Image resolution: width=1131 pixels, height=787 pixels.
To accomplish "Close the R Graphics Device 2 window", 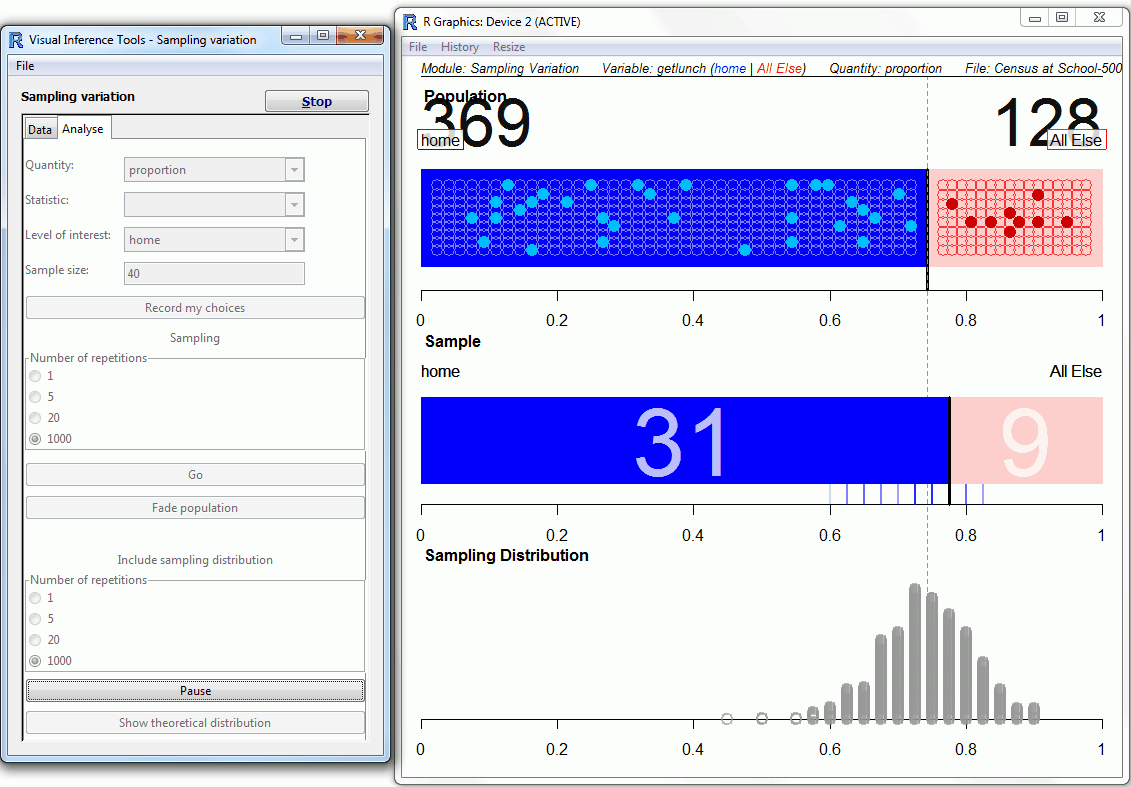I will click(1098, 17).
